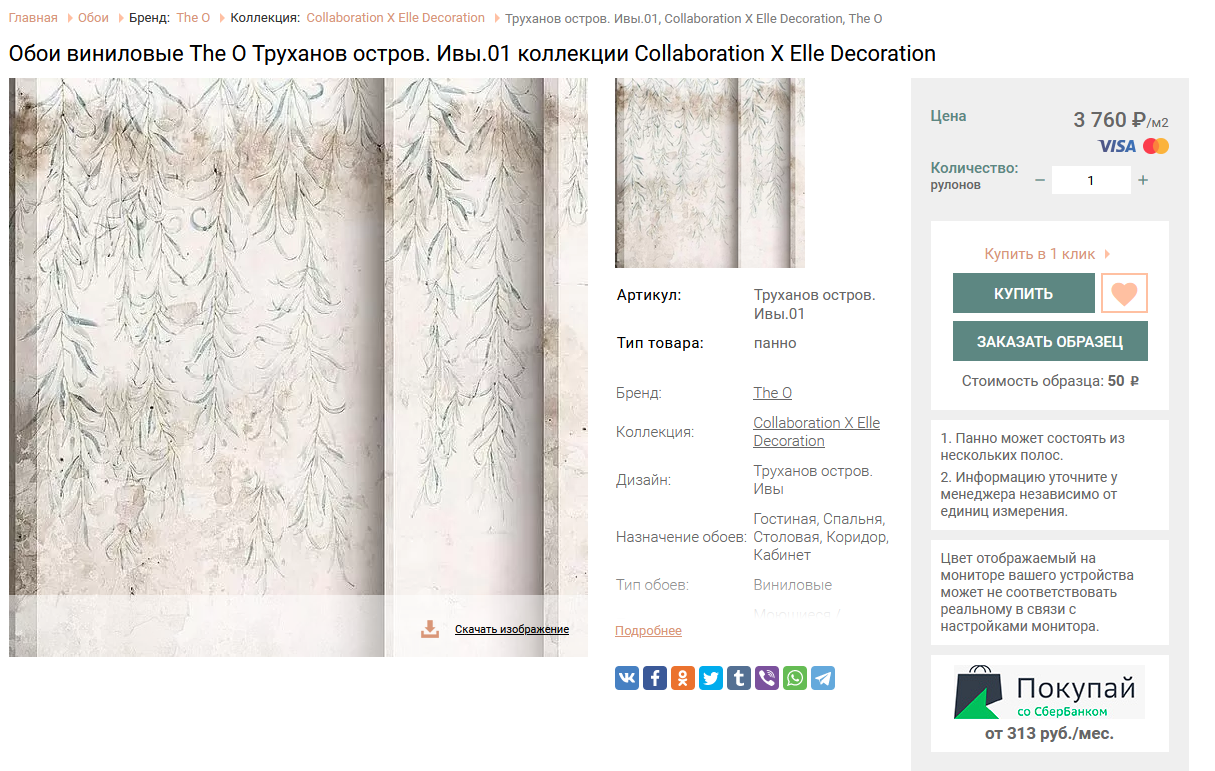Download image via Скачать изображение

tap(512, 629)
